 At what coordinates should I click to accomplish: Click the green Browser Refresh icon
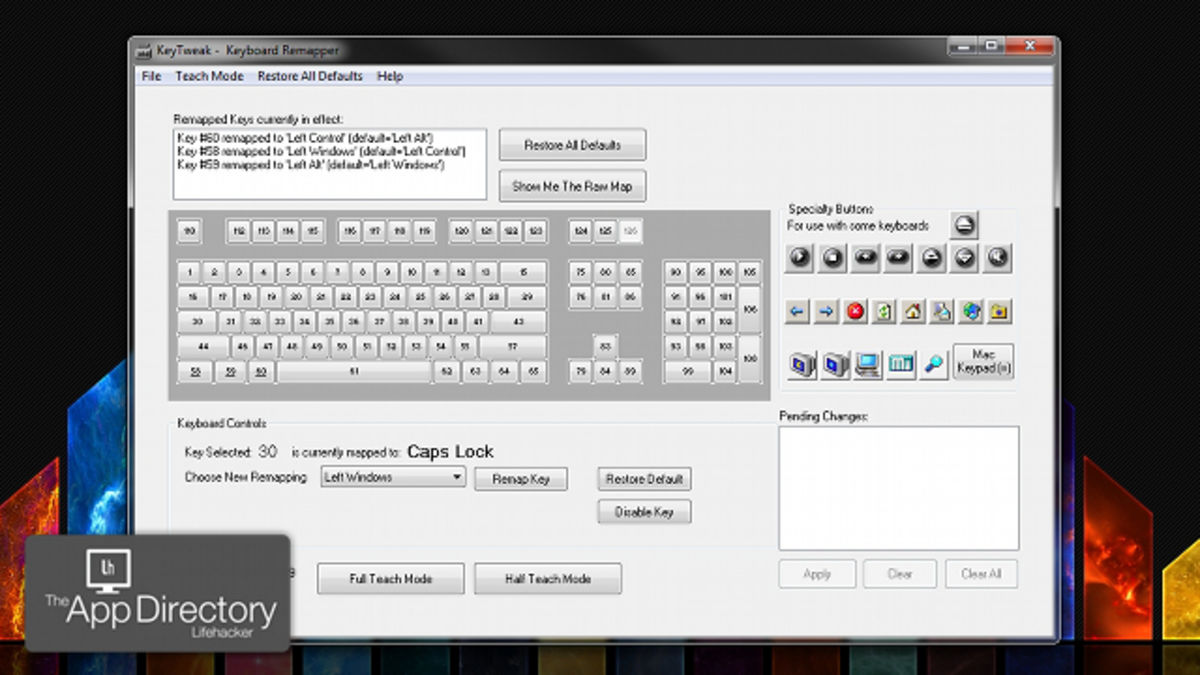[x=884, y=312]
